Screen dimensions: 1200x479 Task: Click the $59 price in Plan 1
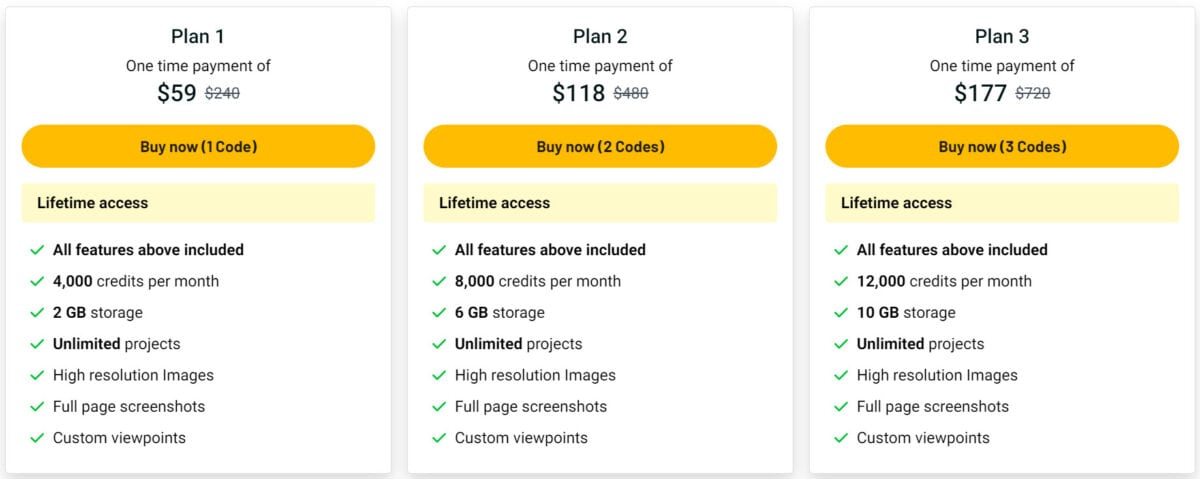pyautogui.click(x=177, y=94)
